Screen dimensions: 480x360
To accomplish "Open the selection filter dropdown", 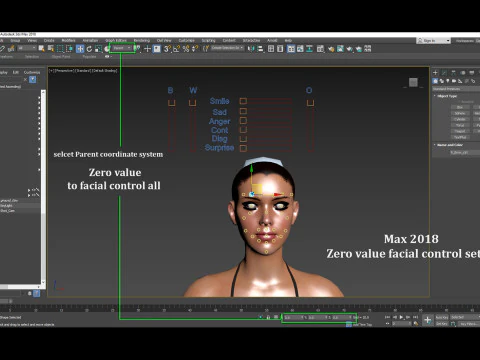I will coord(27,48).
